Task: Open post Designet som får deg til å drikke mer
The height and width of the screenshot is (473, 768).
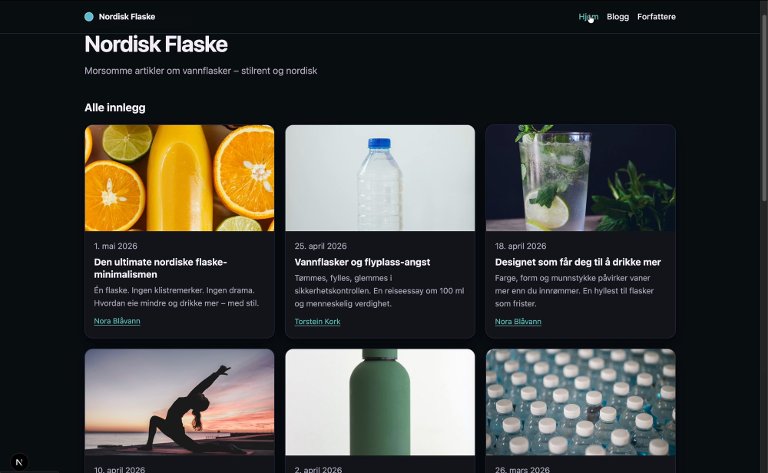Action: (x=577, y=262)
